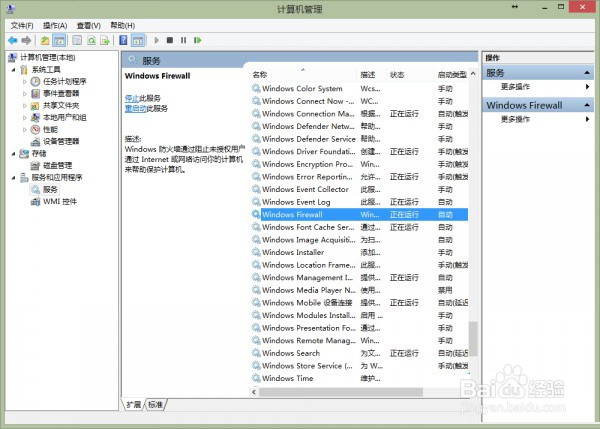Collapse the 服务 section in actions pane
600x429 pixels.
click(587, 73)
